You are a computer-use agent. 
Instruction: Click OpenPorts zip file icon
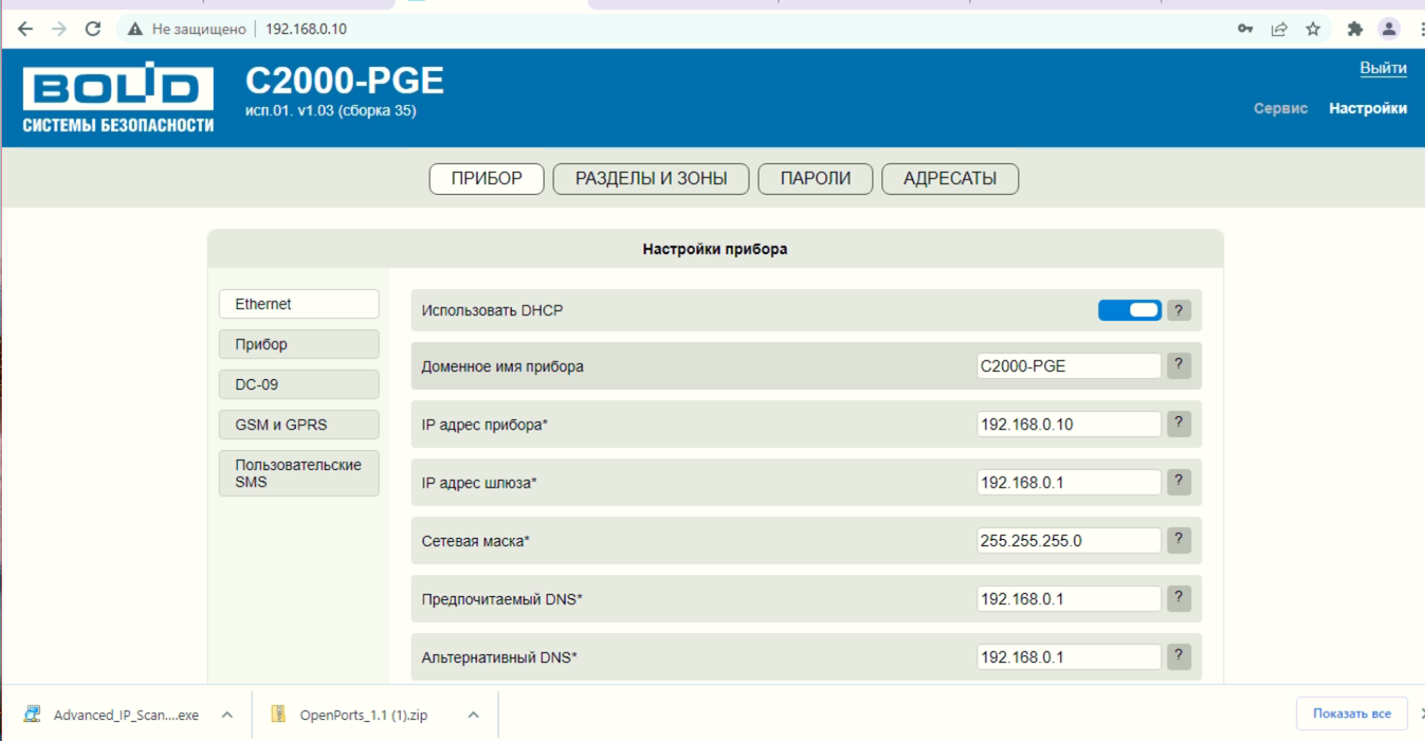(279, 714)
